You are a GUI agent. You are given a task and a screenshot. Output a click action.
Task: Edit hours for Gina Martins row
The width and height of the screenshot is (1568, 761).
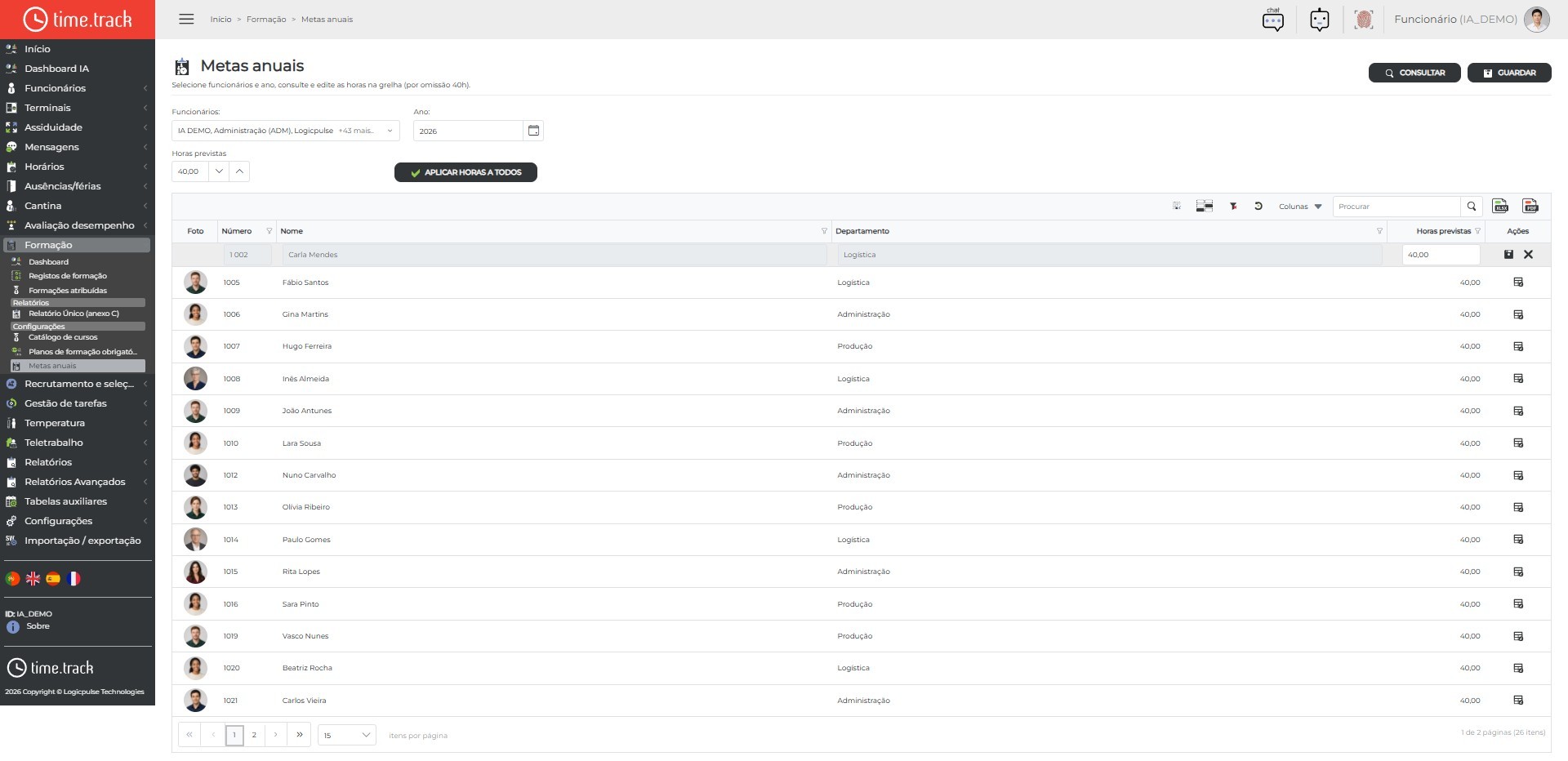coord(1518,314)
